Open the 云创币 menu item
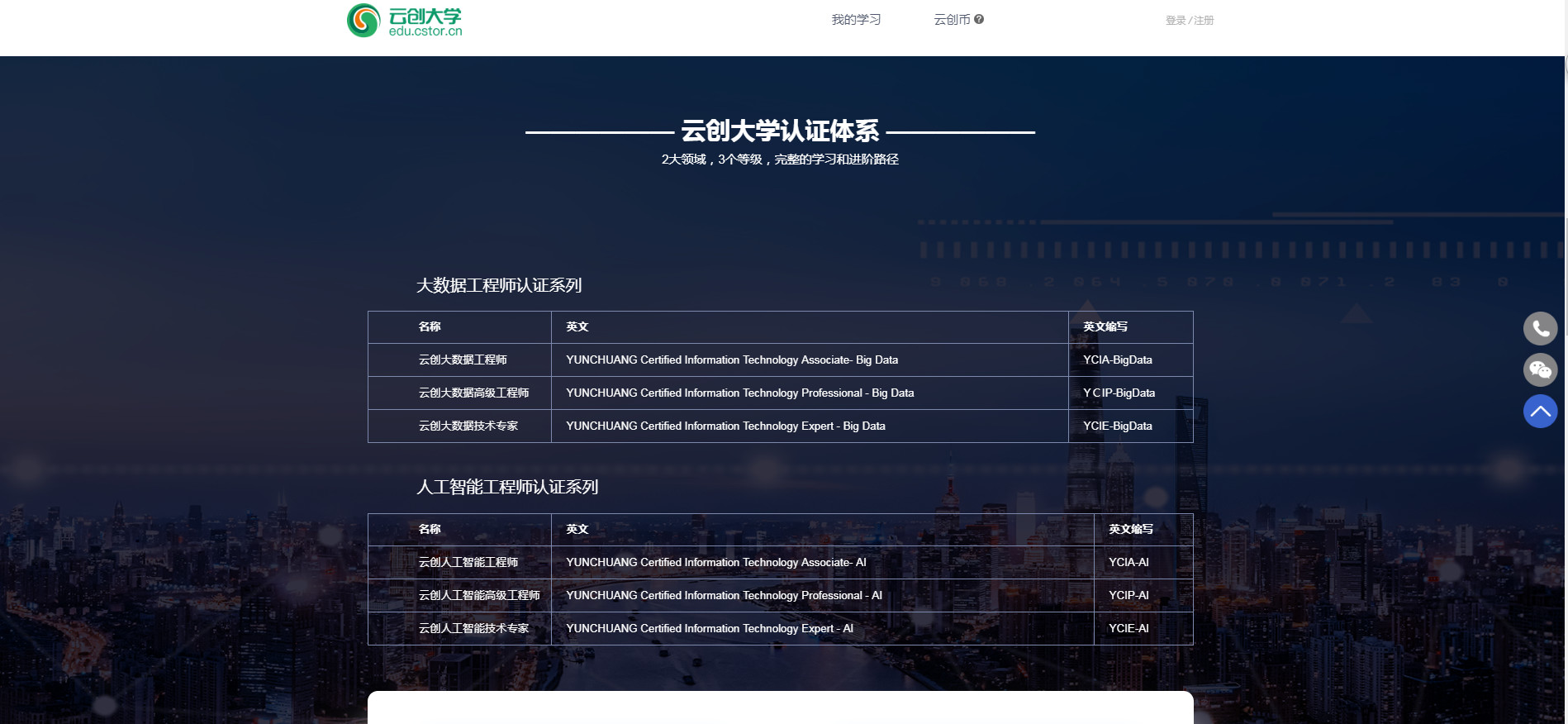This screenshot has height=724, width=1568. click(951, 20)
